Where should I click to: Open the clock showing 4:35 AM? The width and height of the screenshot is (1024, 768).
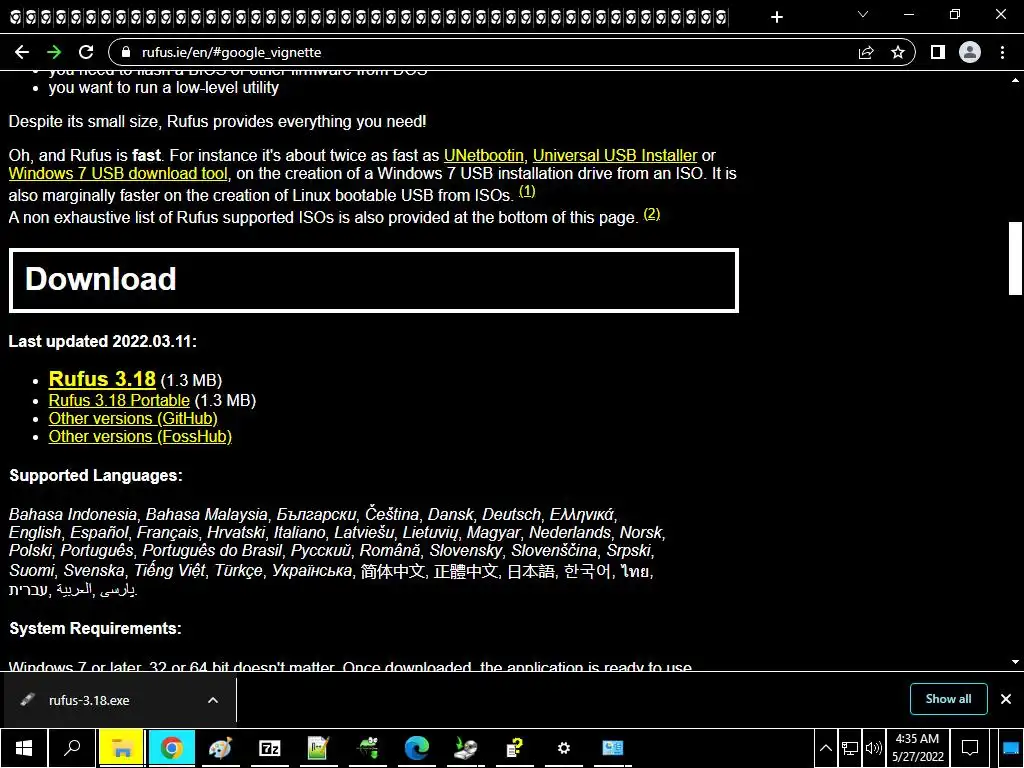(x=918, y=748)
